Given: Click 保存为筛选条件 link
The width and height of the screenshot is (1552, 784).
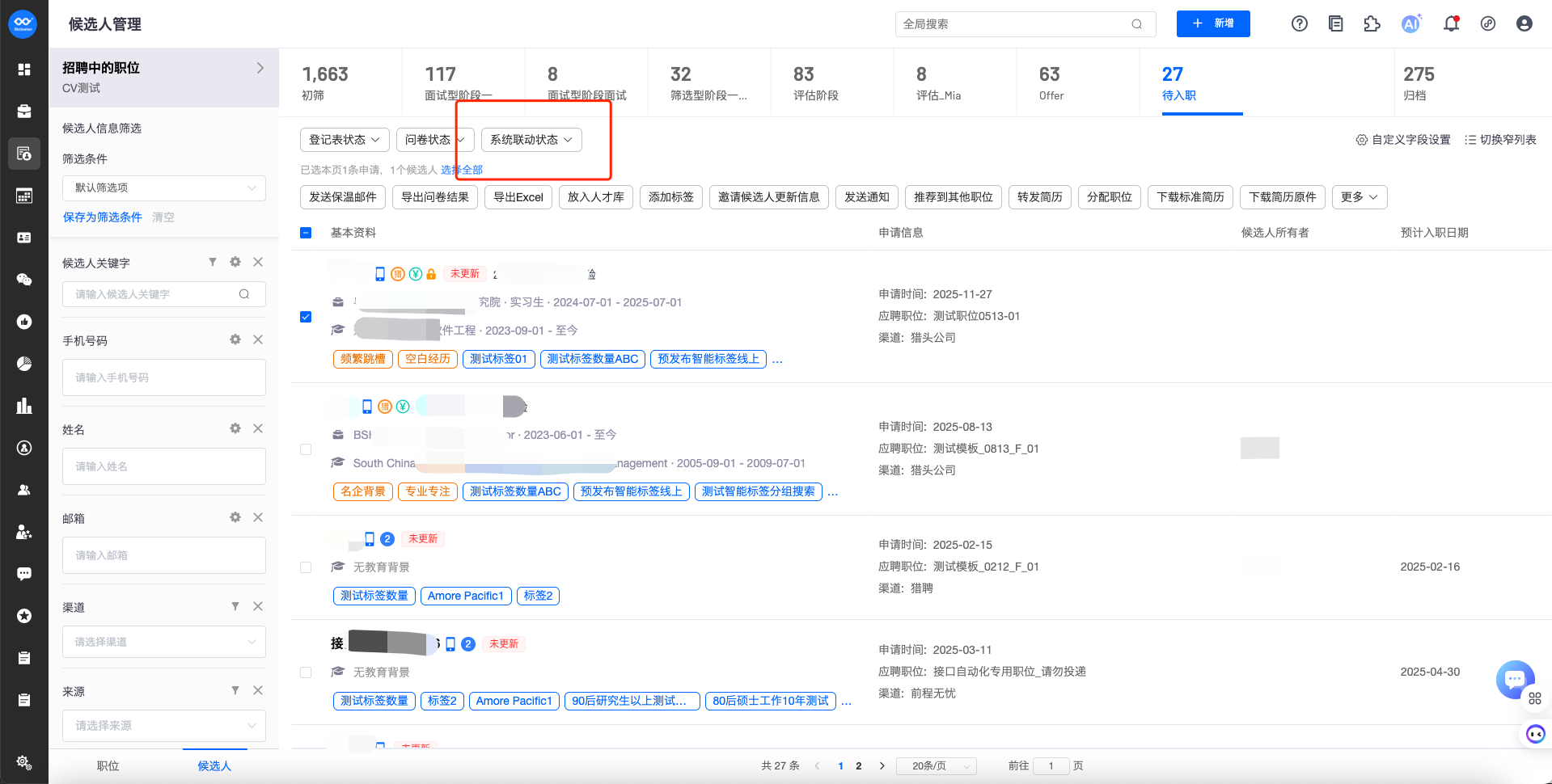Looking at the screenshot, I should coord(103,217).
